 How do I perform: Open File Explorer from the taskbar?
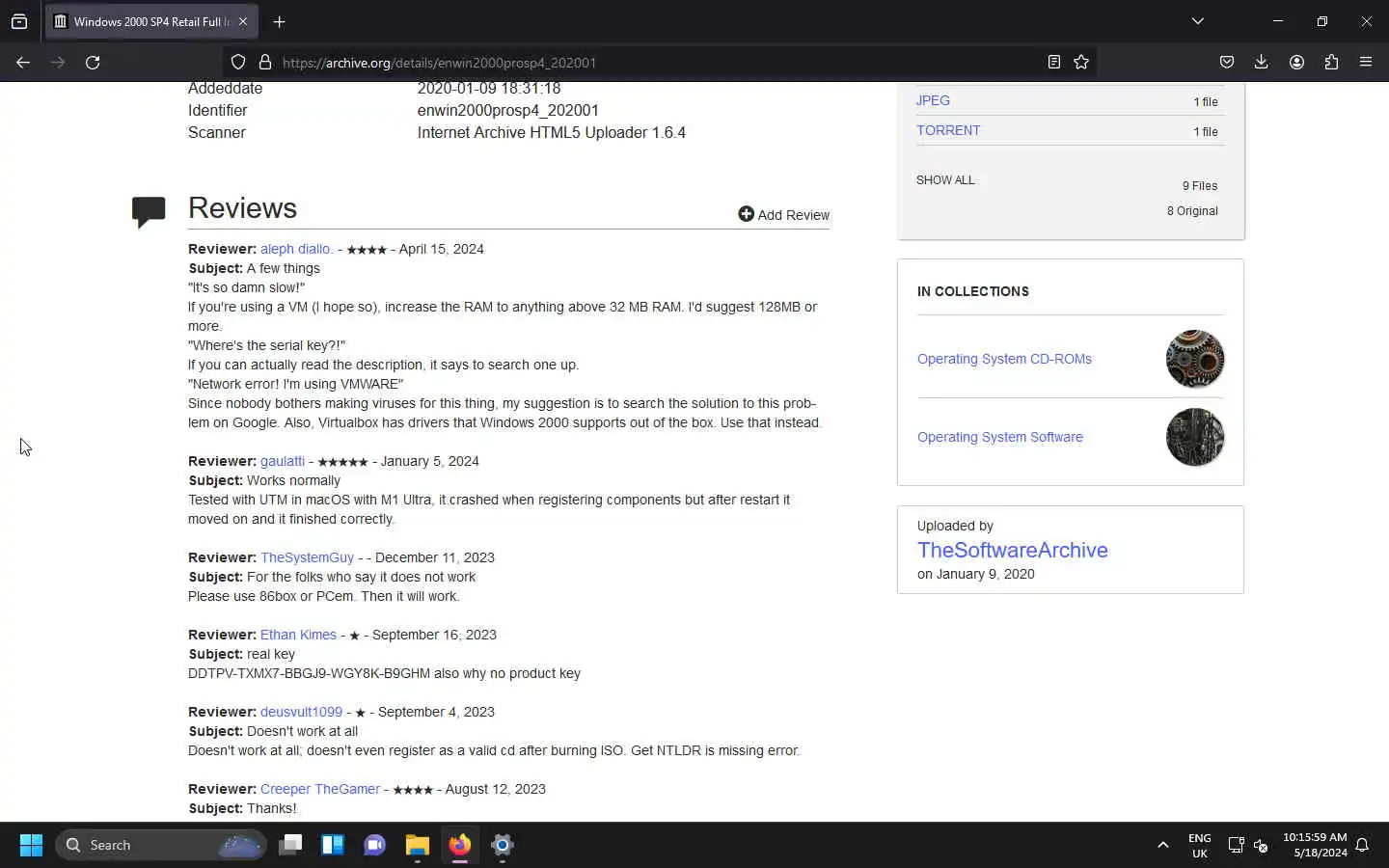418,845
